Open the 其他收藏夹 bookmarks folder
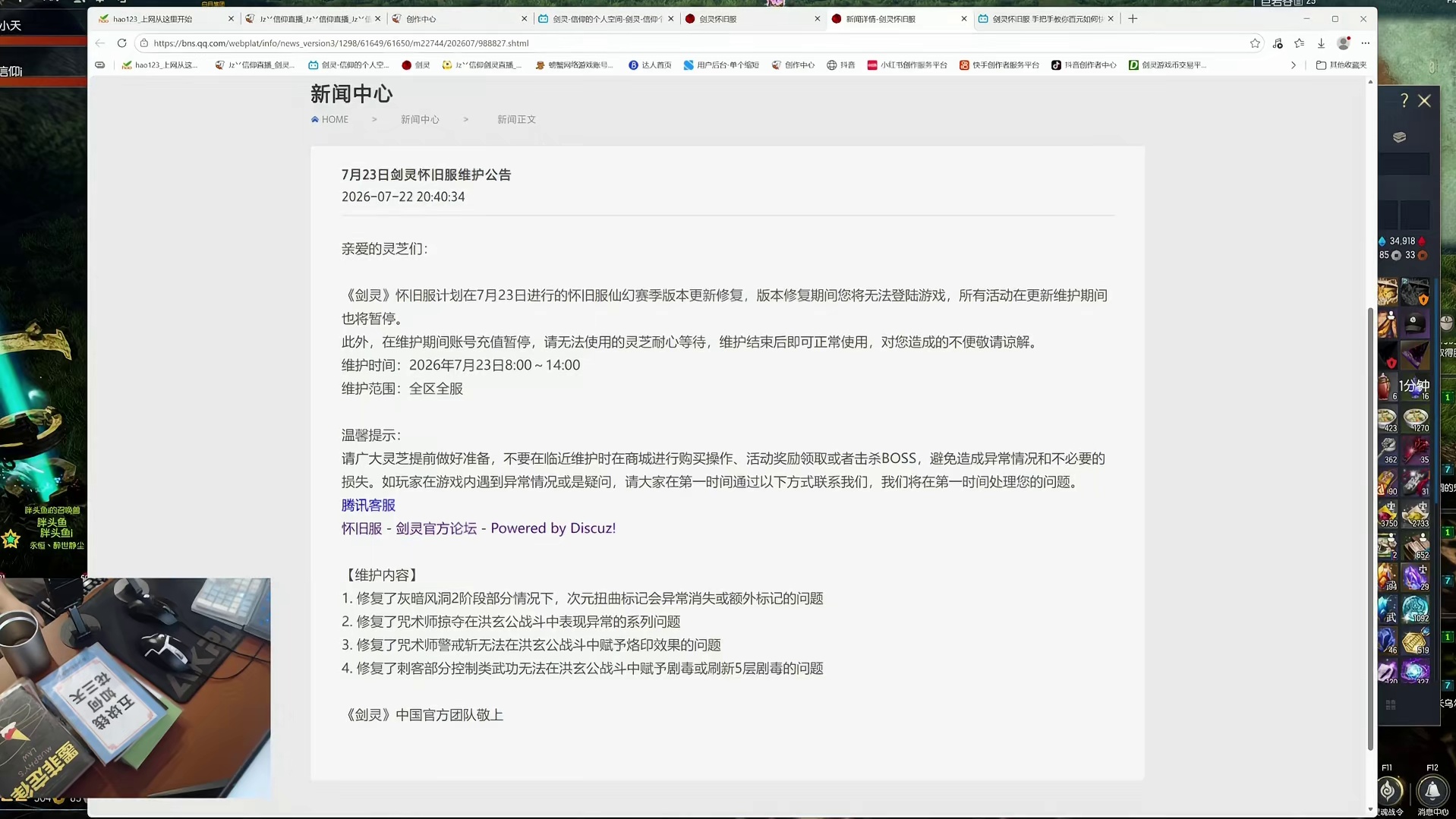 tap(1341, 65)
